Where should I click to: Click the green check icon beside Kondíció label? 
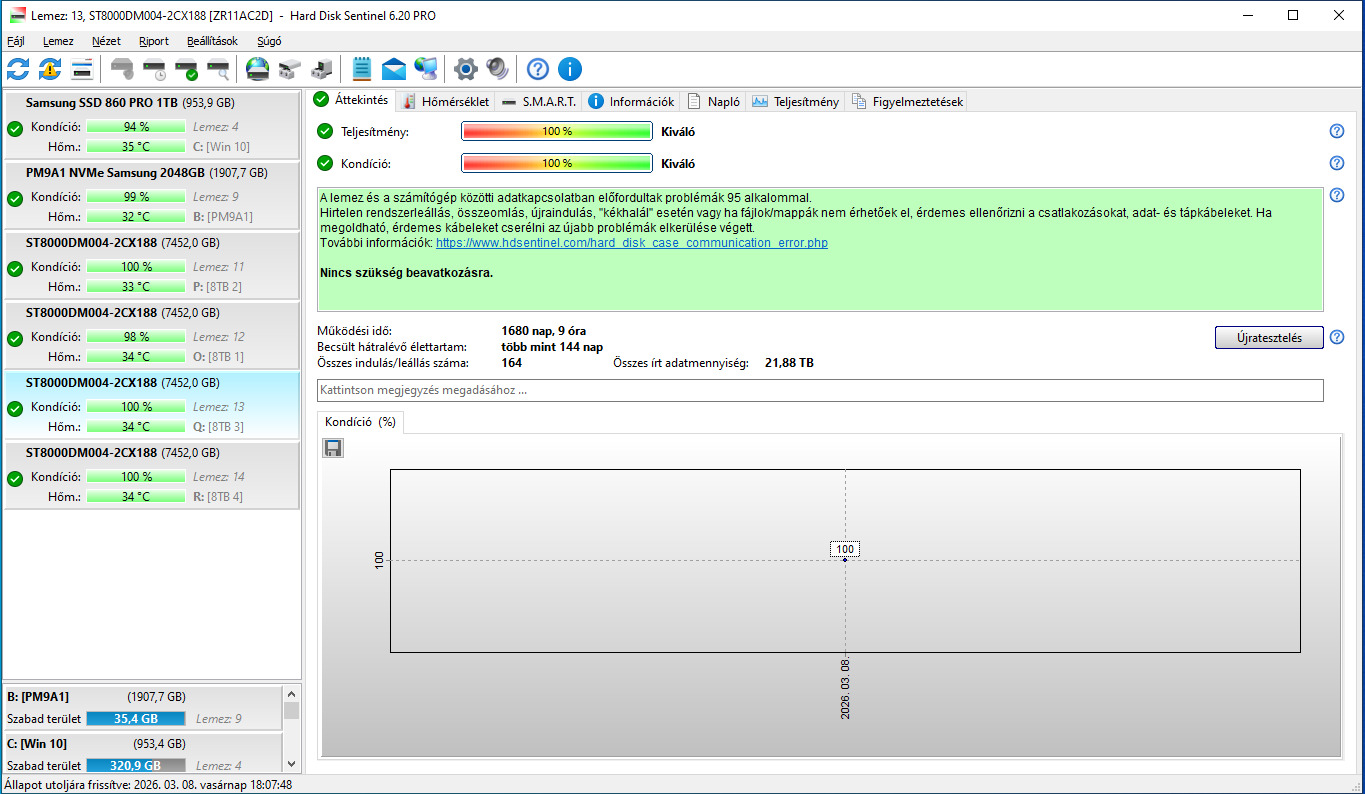(x=325, y=163)
